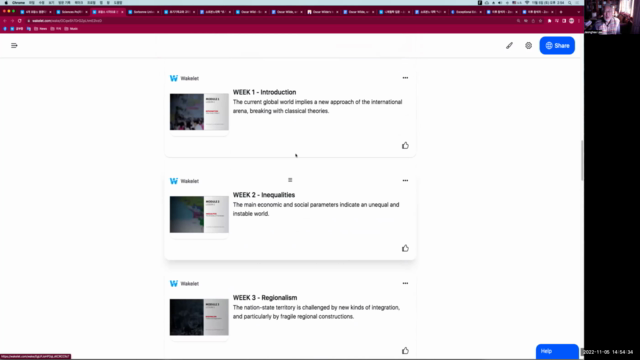Open a new browser tab with plus
640x360 pixels.
click(x=561, y=12)
